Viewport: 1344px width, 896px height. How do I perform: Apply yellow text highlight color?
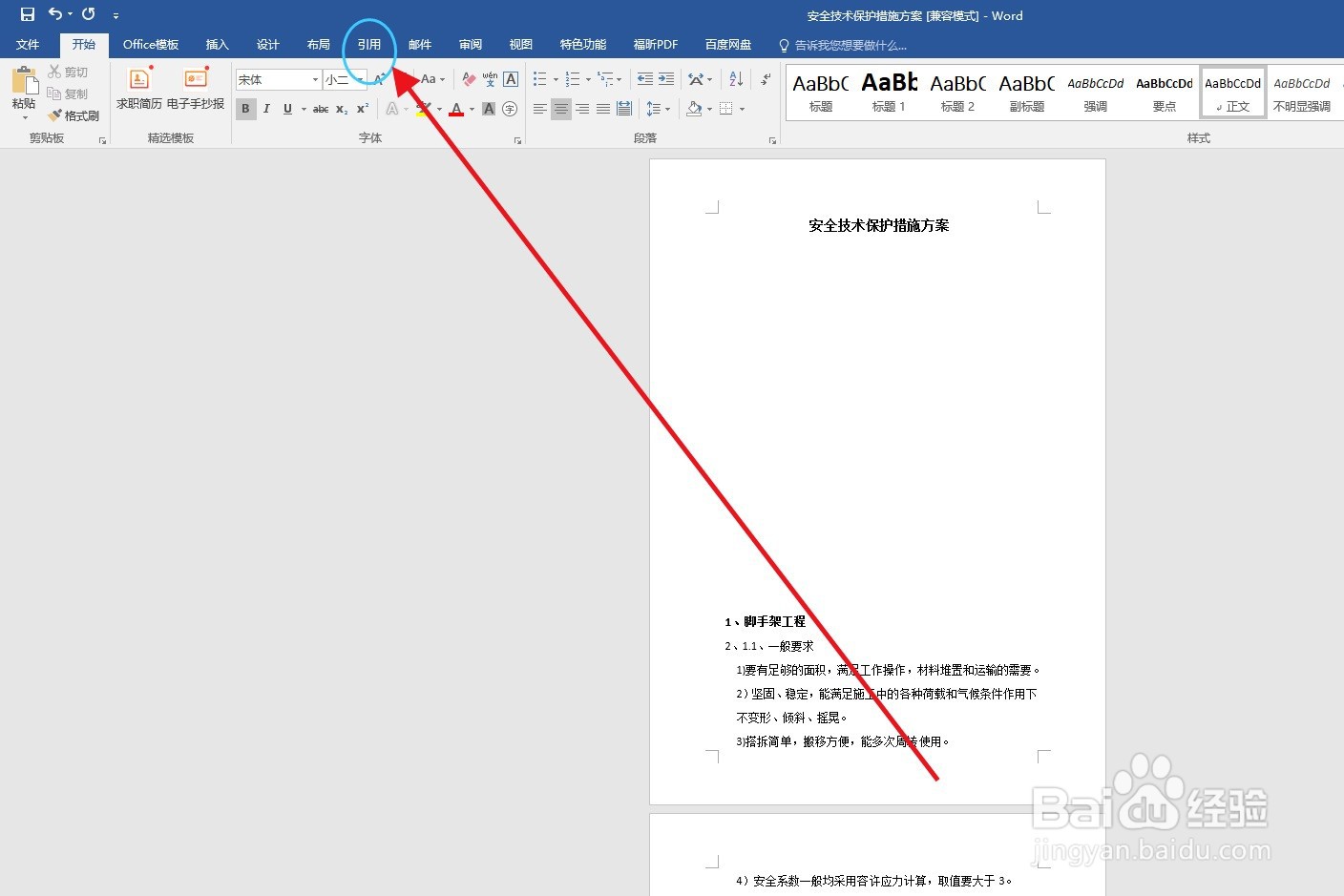click(423, 108)
